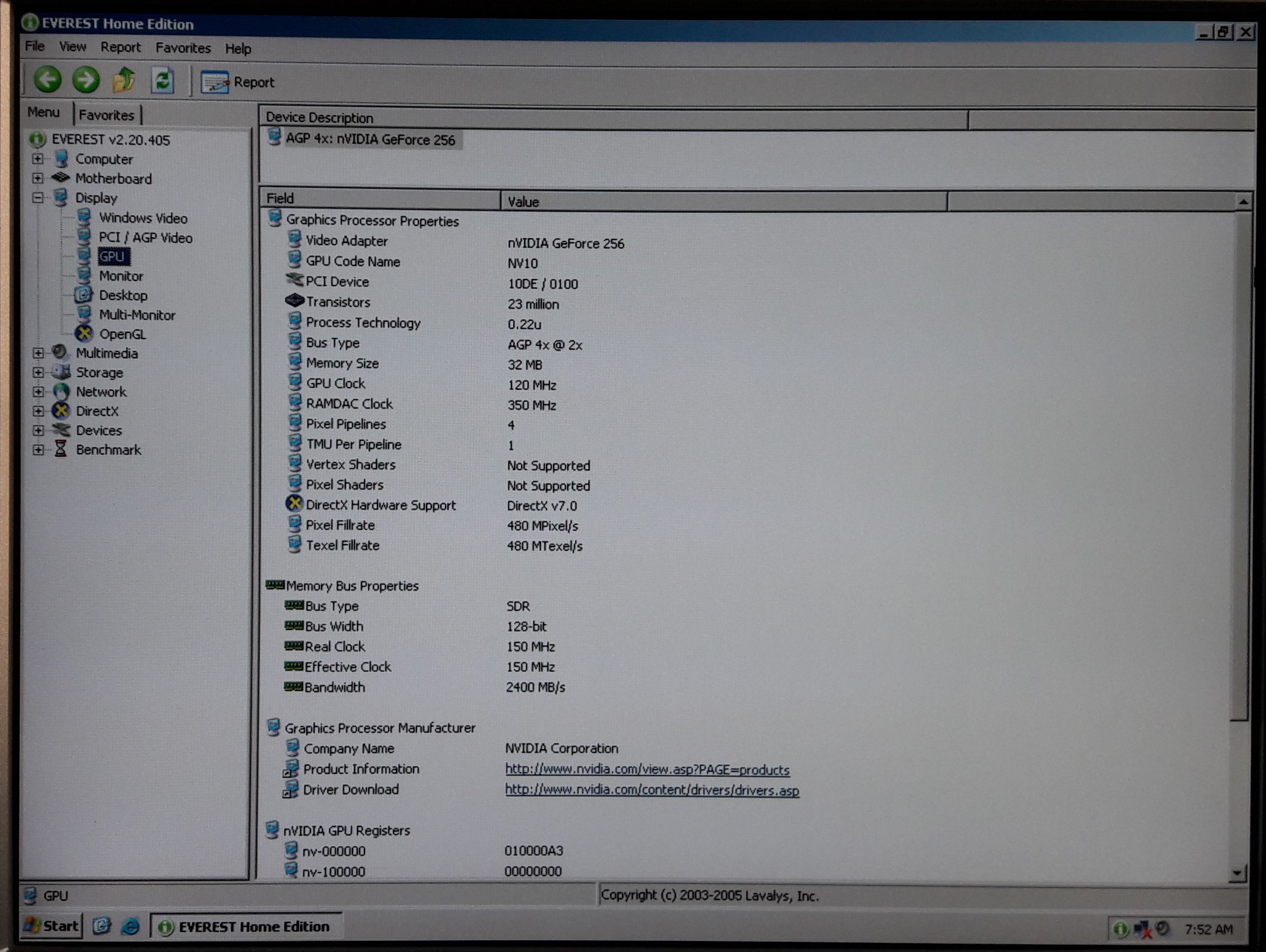Select AGP 4x: nVIDIA GeForce 256 device
Image resolution: width=1266 pixels, height=952 pixels.
coord(370,140)
